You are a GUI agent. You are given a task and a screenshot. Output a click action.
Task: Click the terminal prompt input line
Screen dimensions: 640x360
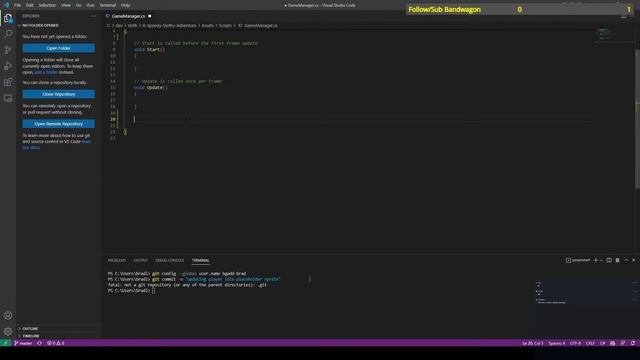(x=131, y=291)
